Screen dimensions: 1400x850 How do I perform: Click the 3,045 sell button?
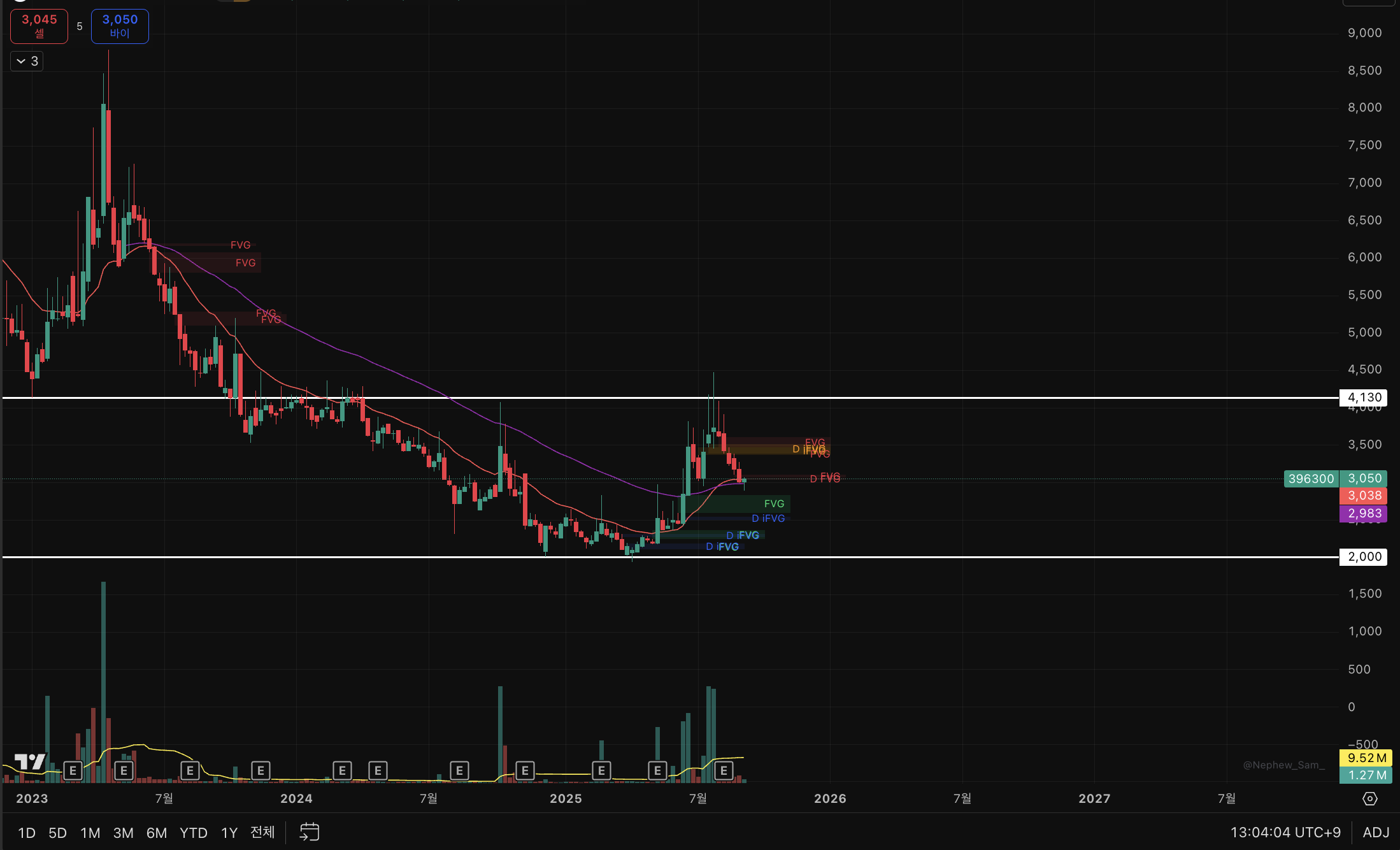(x=39, y=26)
